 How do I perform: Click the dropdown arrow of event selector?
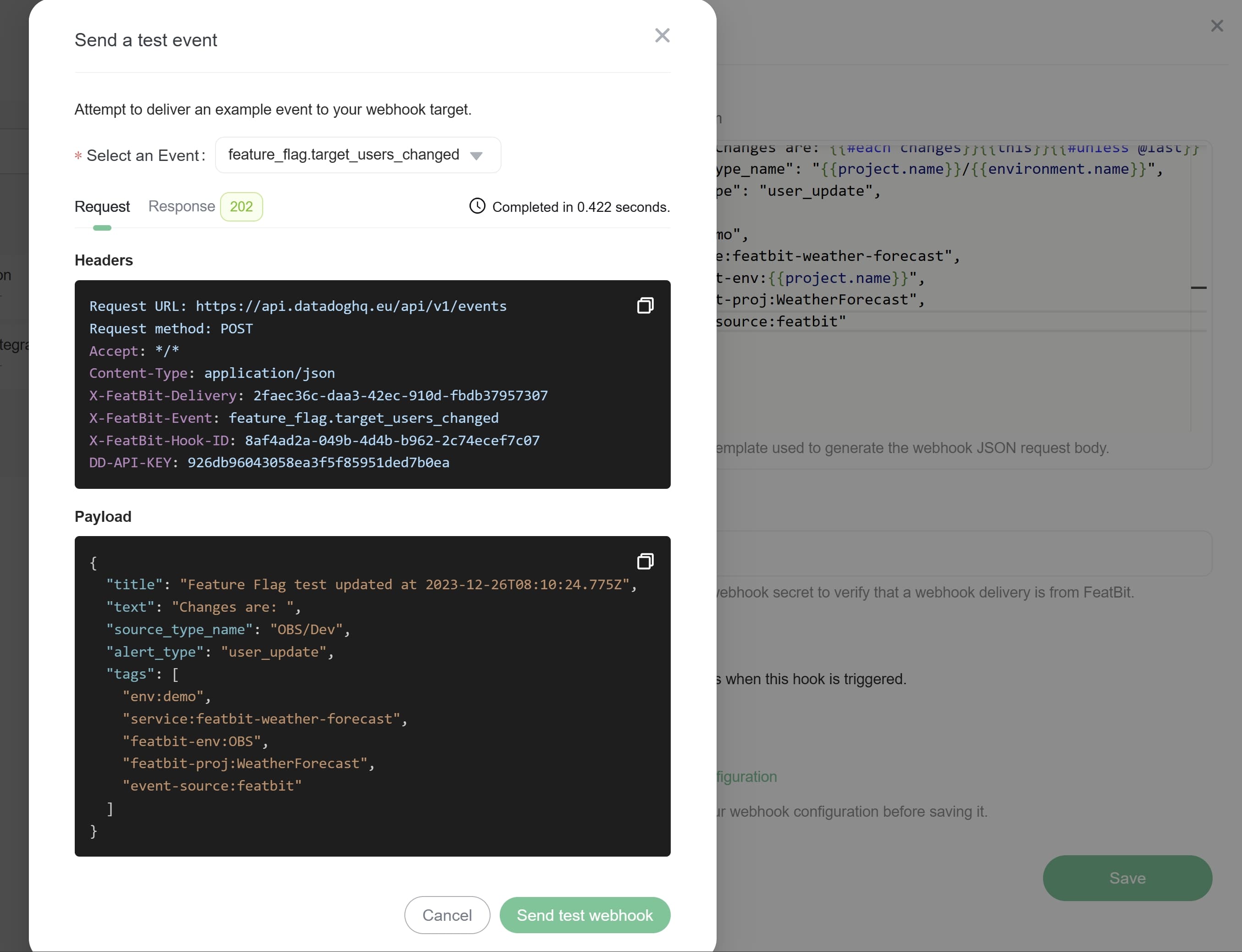point(476,156)
